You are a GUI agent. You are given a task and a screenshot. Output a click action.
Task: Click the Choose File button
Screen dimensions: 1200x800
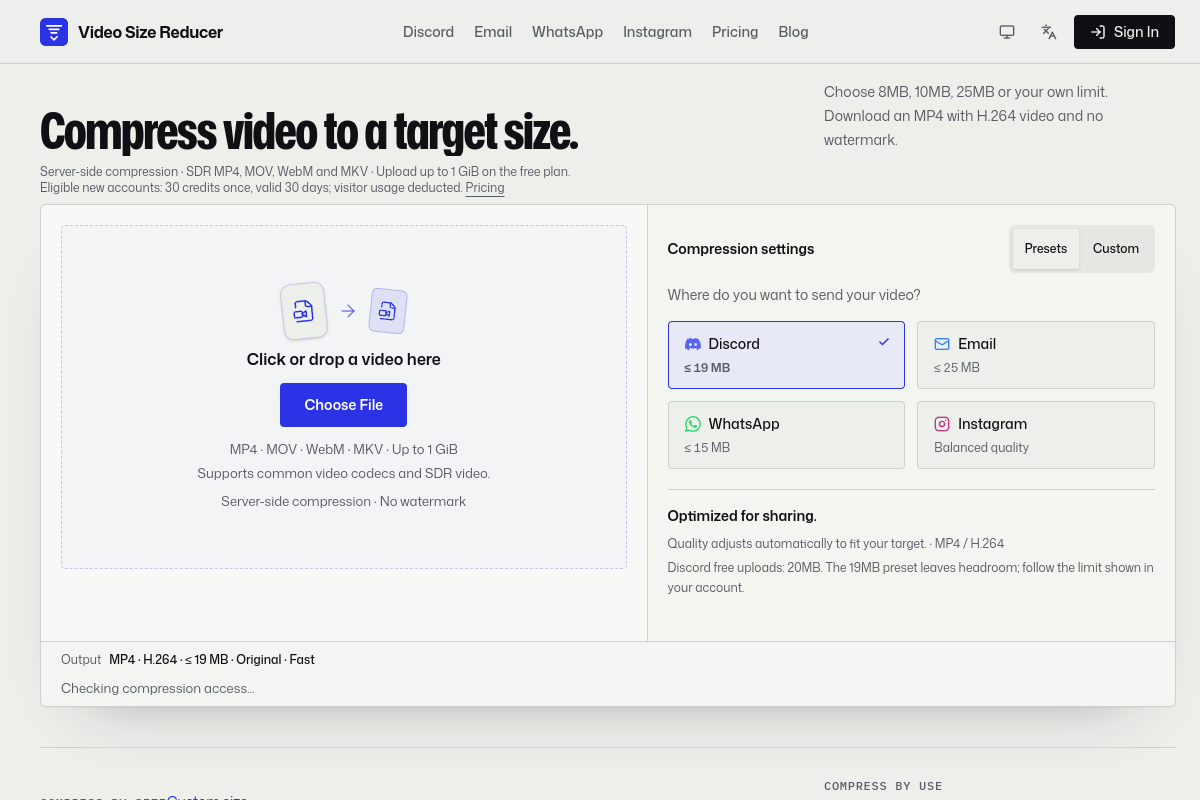[x=343, y=405]
